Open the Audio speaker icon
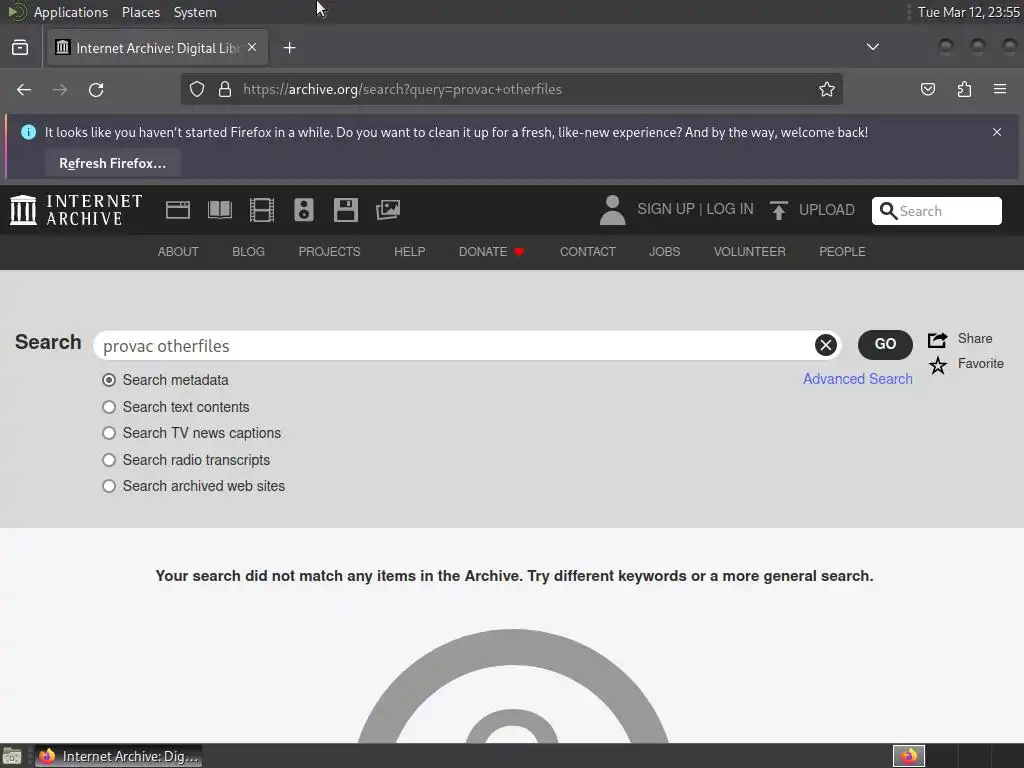Viewport: 1024px width, 768px height. tap(304, 210)
